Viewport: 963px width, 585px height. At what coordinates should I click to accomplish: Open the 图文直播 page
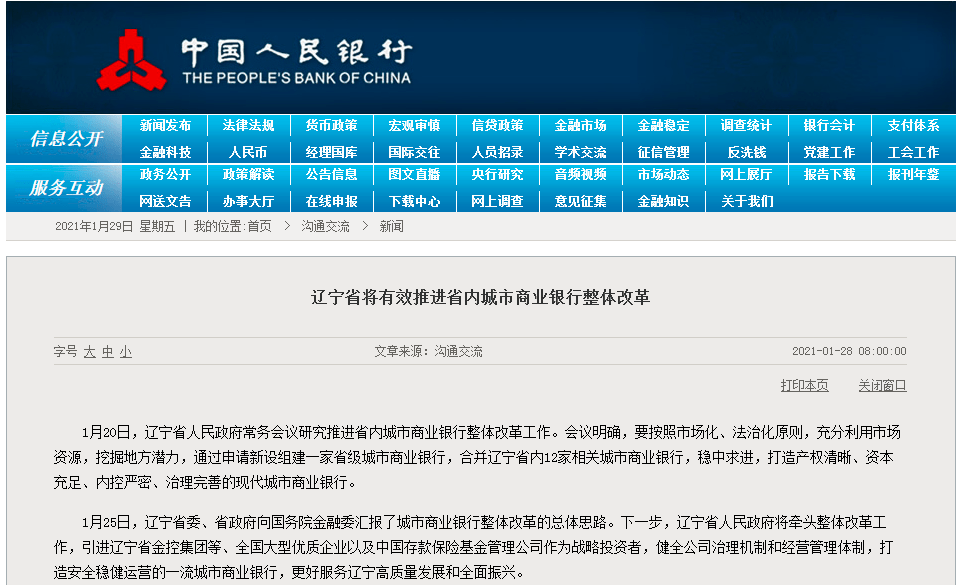[414, 175]
